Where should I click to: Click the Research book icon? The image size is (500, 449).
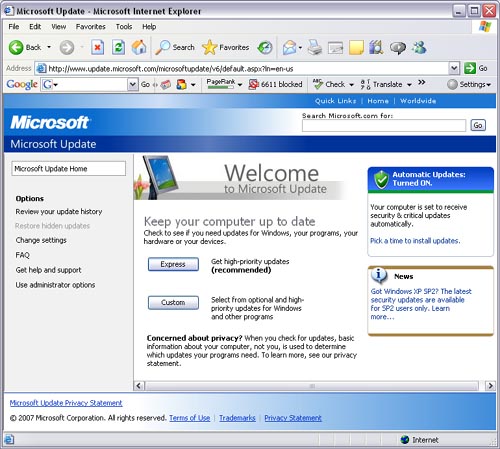[x=376, y=48]
